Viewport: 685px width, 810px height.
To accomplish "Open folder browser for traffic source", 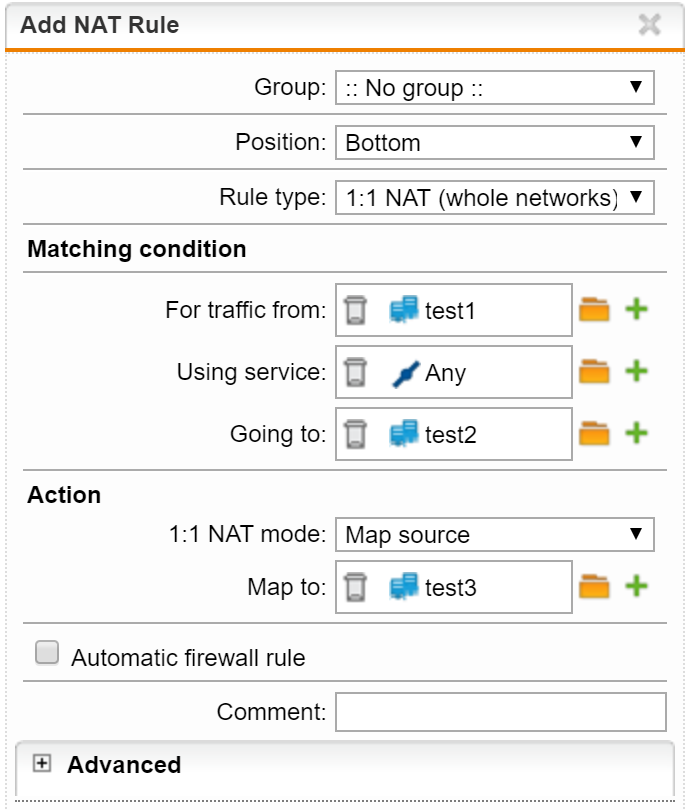I will pyautogui.click(x=594, y=310).
